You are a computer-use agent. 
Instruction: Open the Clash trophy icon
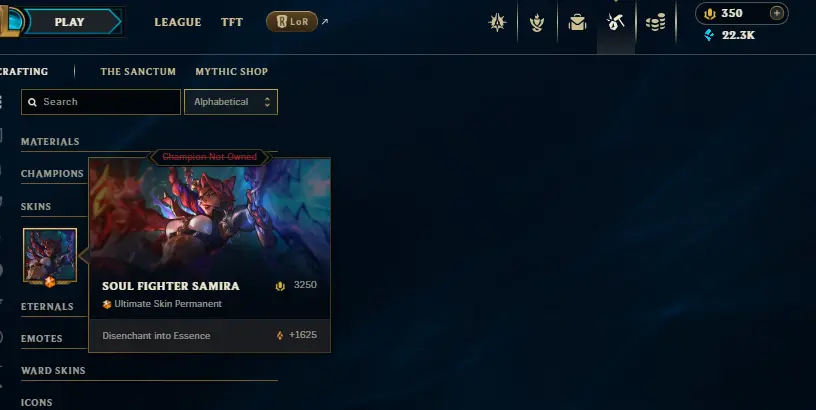pos(537,22)
